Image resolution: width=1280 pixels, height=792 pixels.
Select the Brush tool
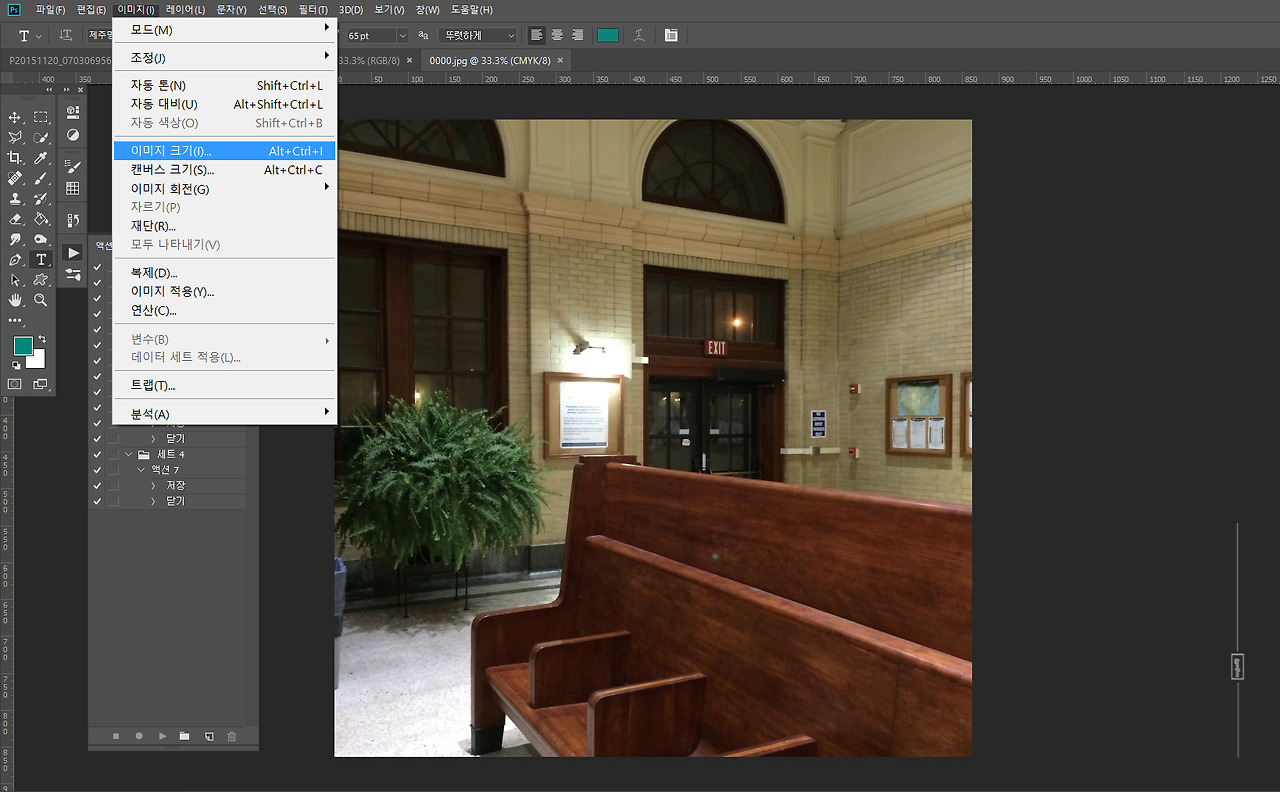[41, 179]
